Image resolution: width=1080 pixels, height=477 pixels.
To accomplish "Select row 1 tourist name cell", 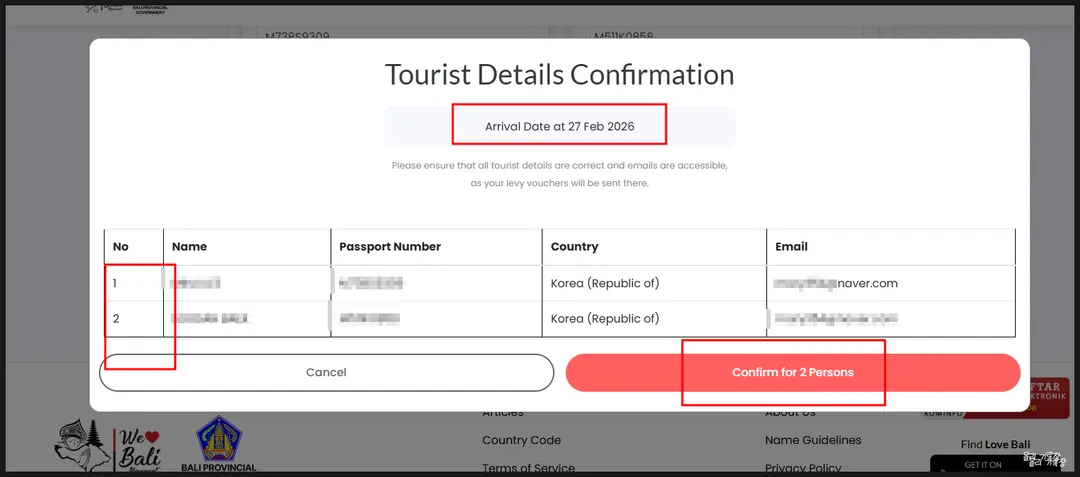I will 247,283.
